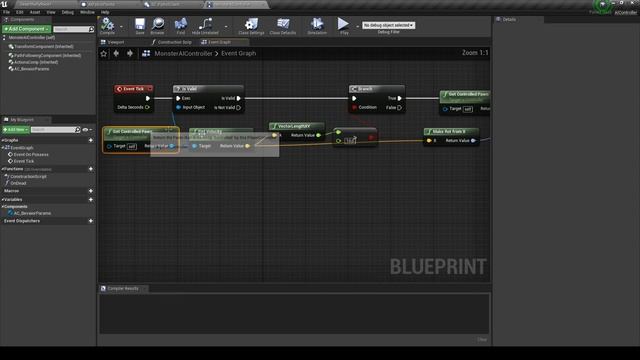Click Branch node Condition pin

tap(354, 107)
